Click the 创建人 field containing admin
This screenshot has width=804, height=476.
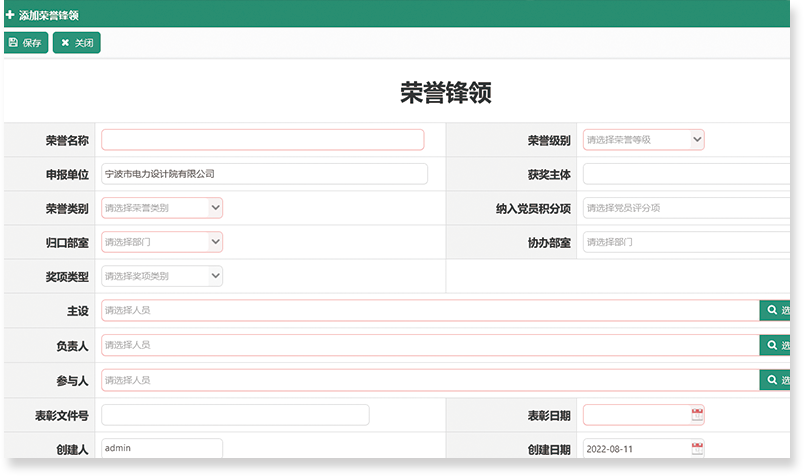point(161,449)
